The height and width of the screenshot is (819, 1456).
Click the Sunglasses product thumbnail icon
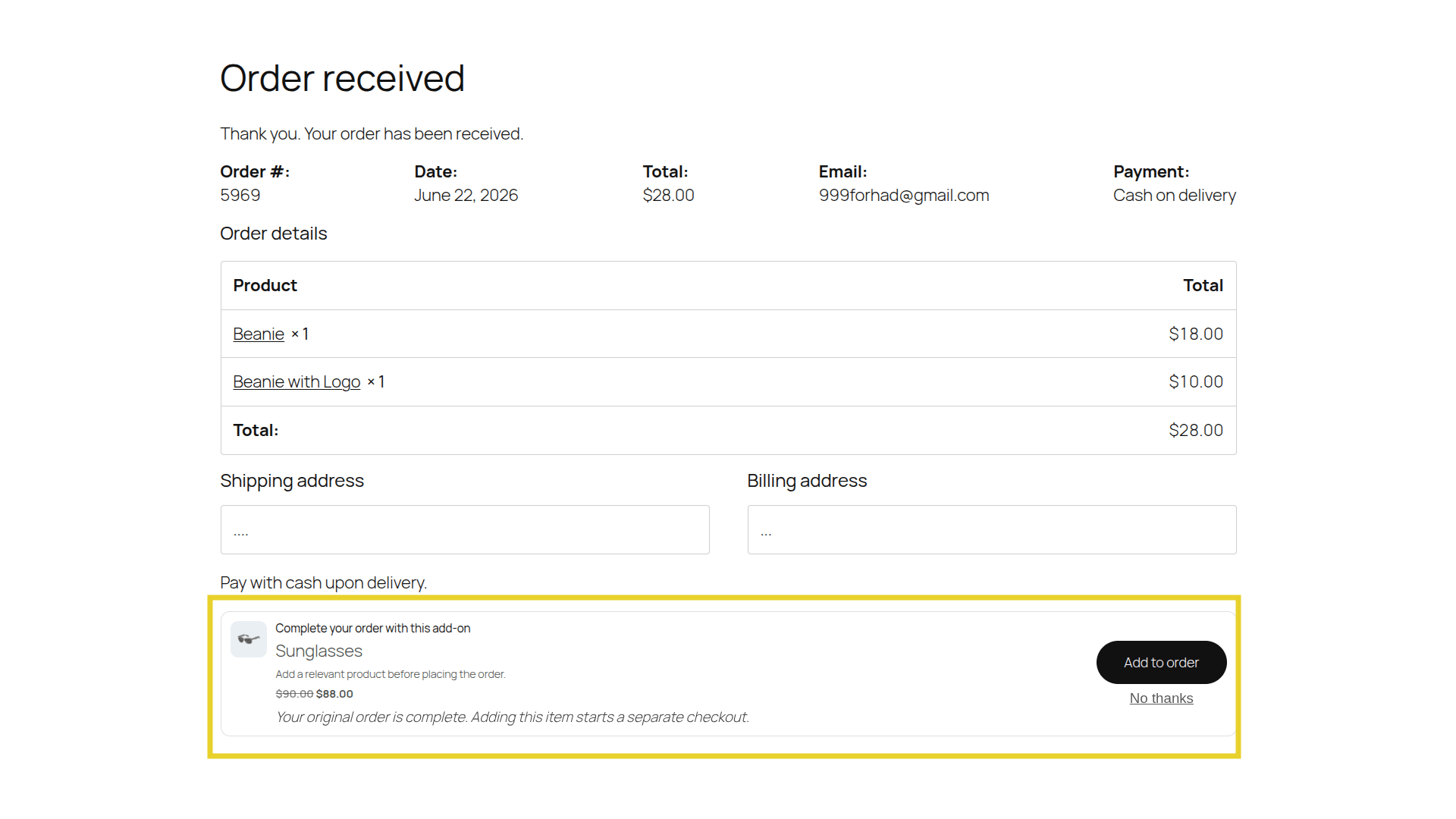[x=249, y=639]
